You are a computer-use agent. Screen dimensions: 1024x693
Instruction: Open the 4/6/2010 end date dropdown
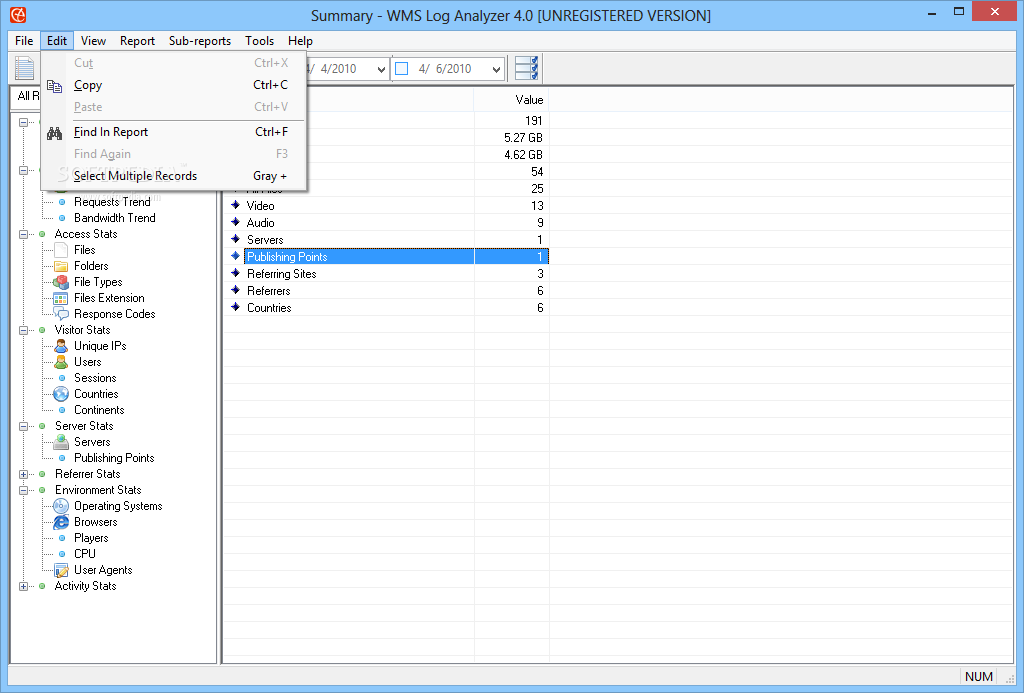(x=496, y=69)
